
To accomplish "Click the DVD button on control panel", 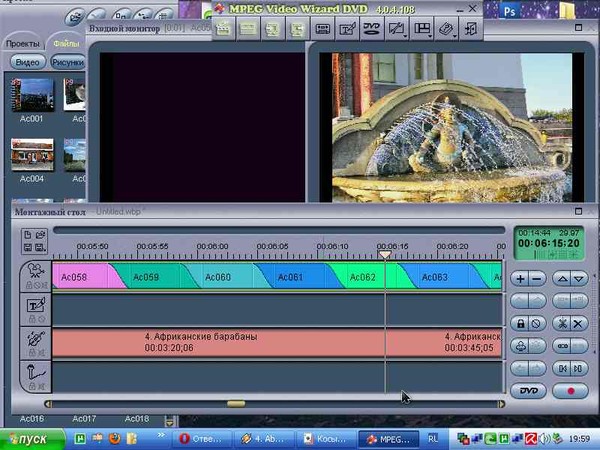I will click(528, 391).
